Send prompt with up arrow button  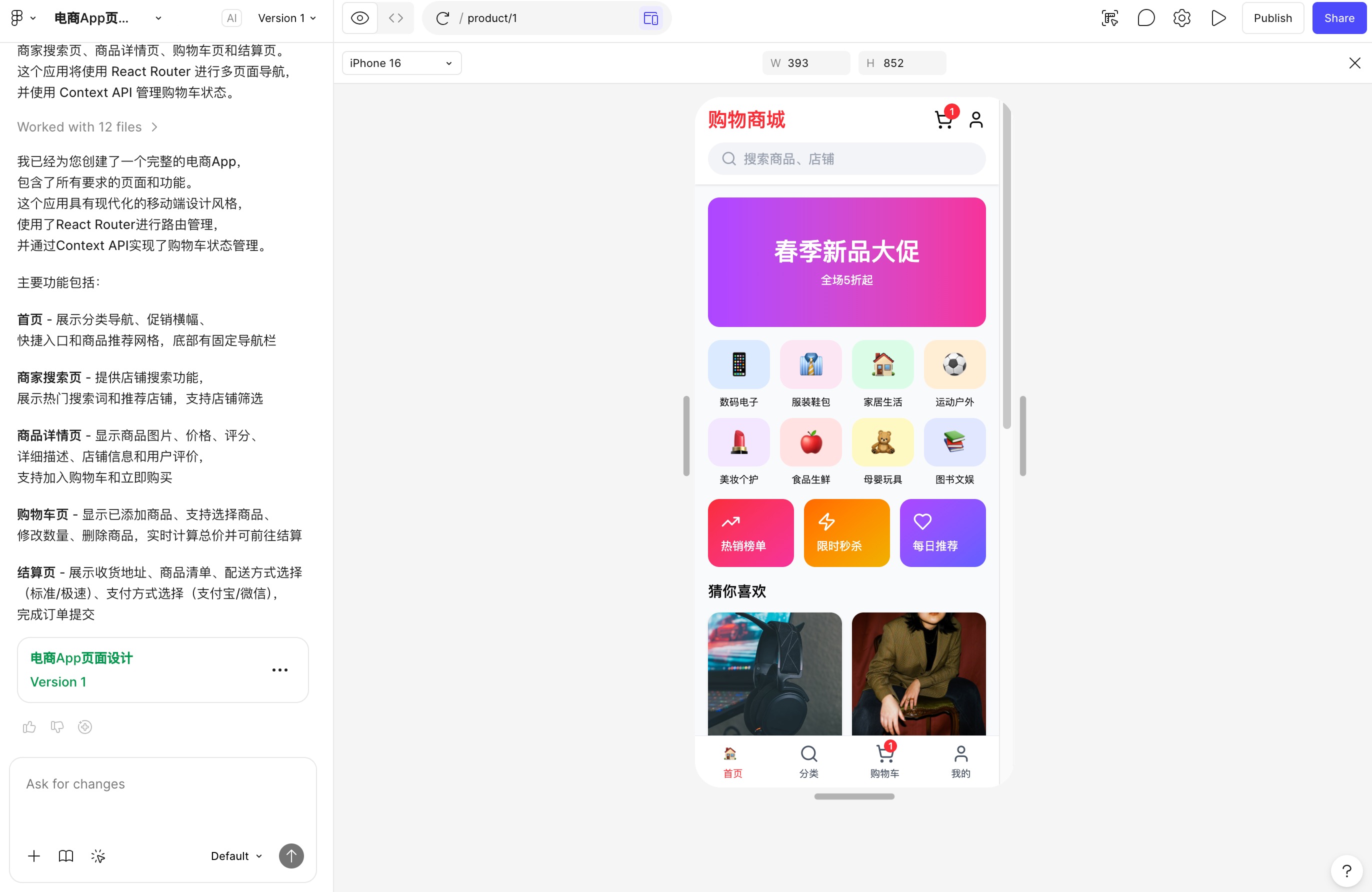pyautogui.click(x=291, y=856)
